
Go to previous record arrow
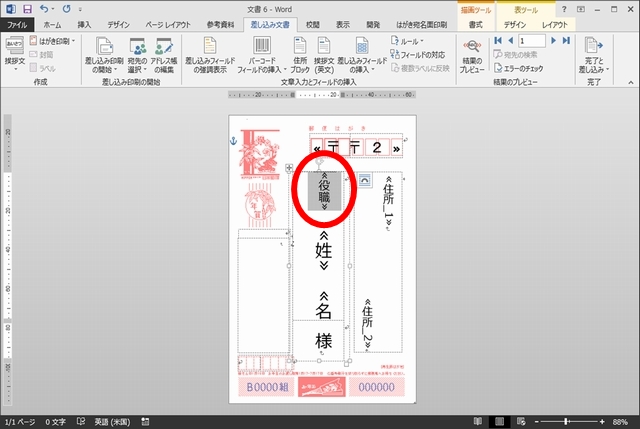tap(511, 40)
